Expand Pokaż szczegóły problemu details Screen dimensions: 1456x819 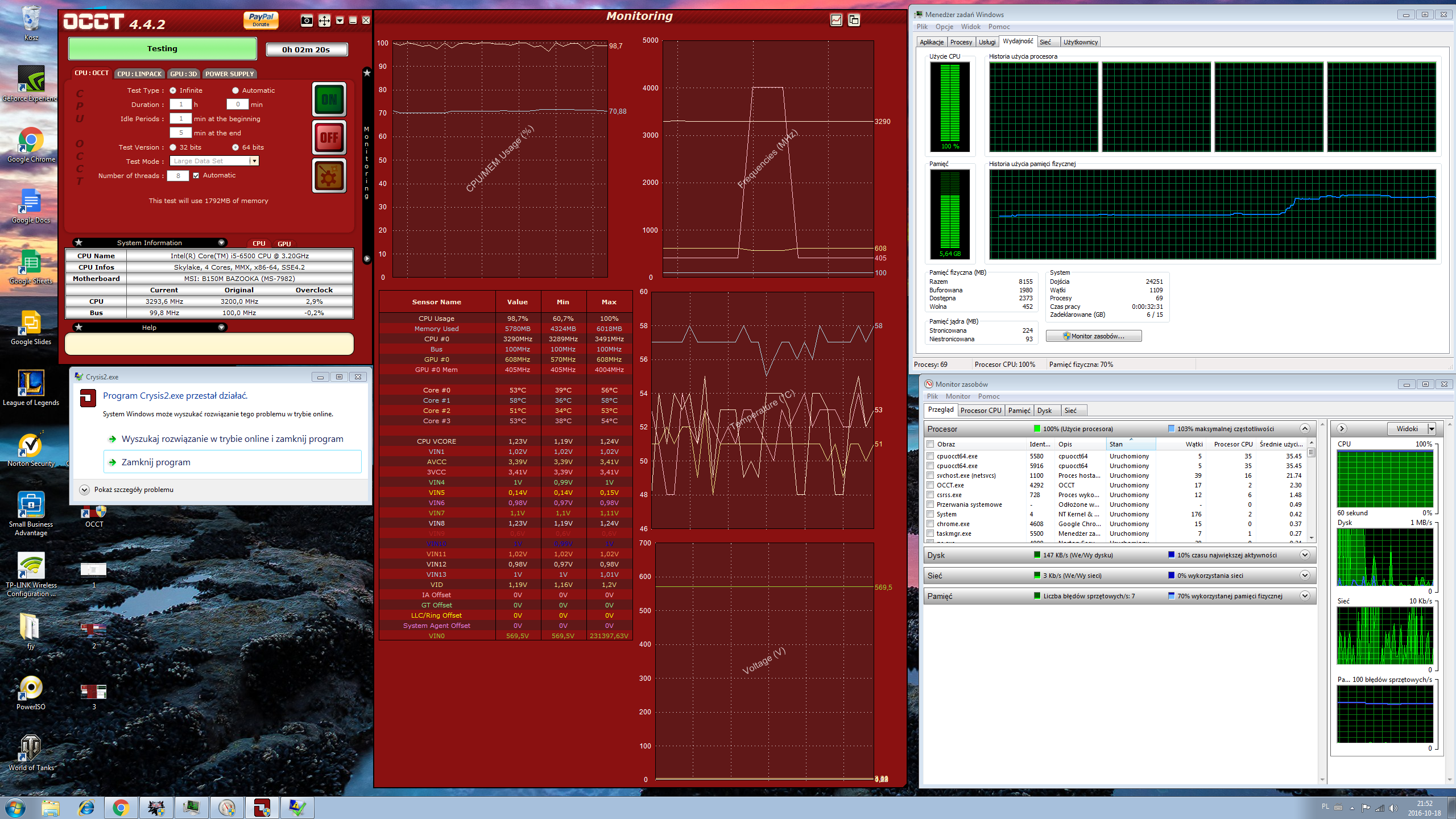[84, 490]
